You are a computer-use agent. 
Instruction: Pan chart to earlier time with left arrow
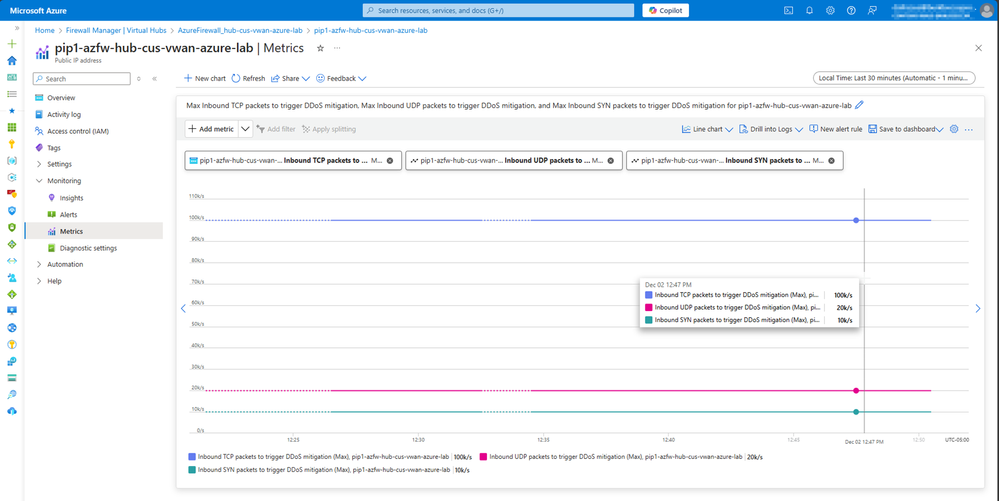[x=183, y=309]
